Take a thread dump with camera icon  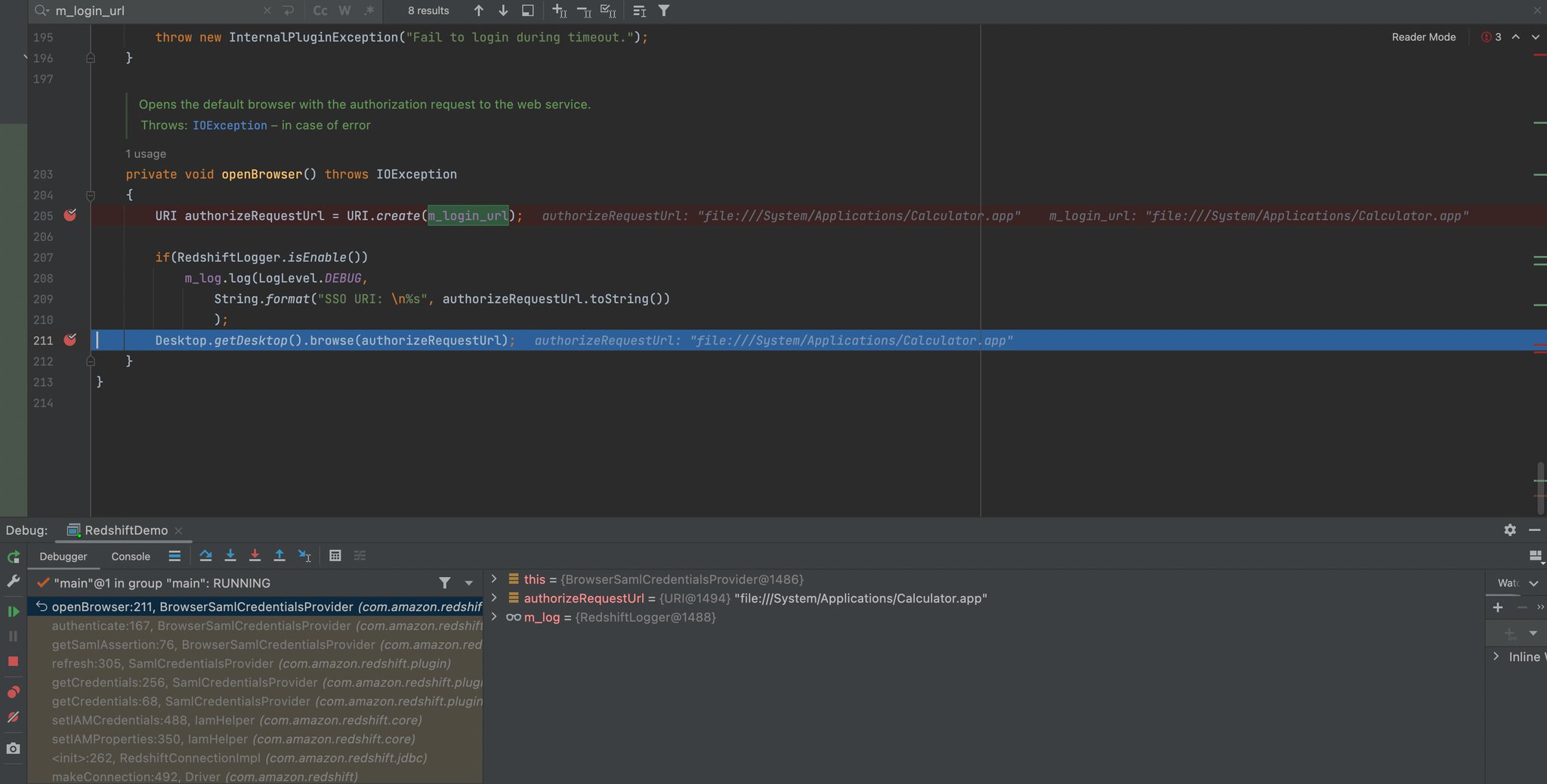12,749
